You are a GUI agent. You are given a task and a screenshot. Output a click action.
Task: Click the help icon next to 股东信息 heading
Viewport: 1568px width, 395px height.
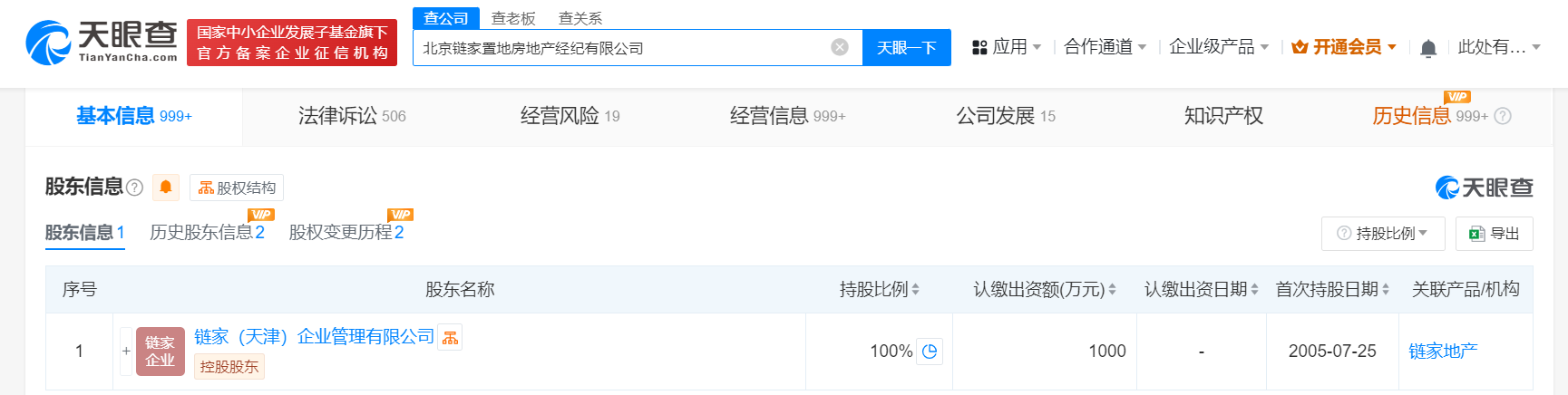click(x=135, y=188)
